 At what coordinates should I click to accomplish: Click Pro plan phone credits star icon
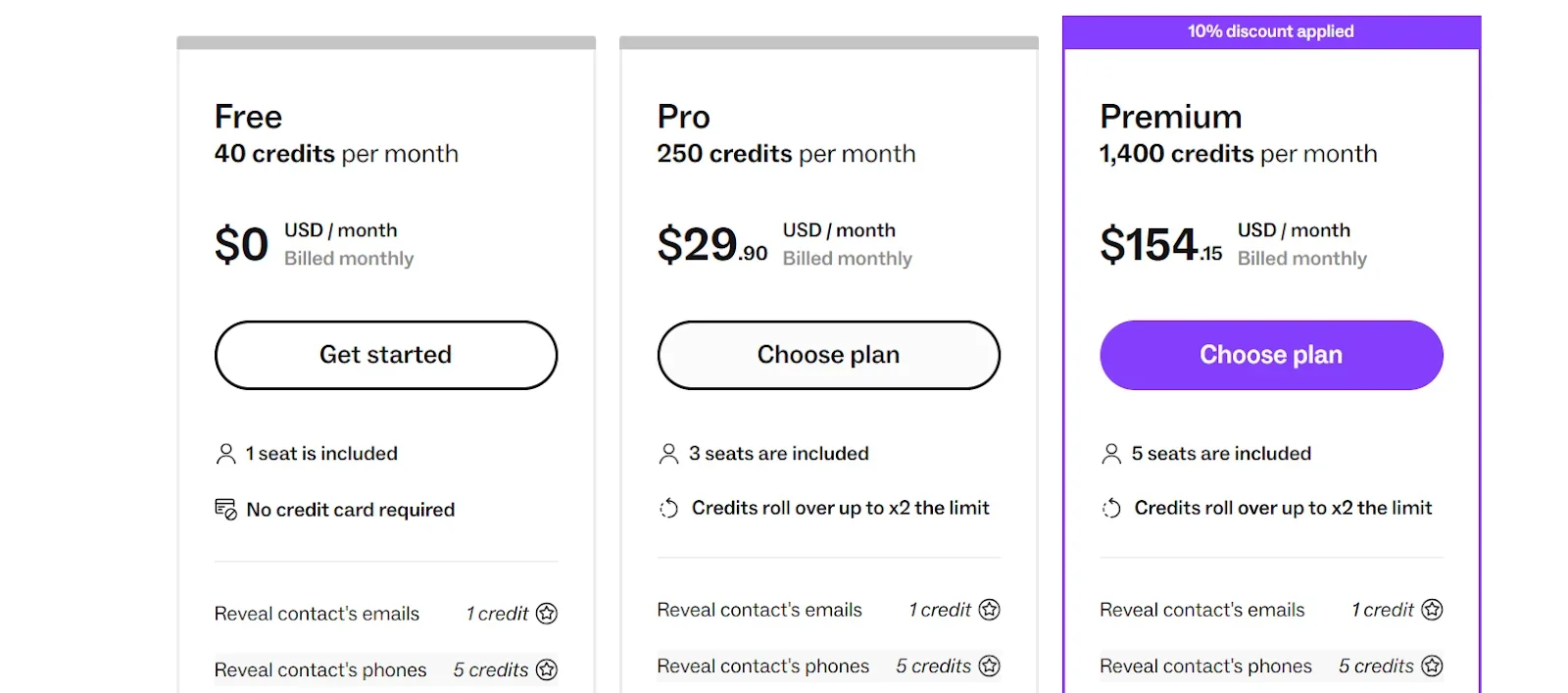990,667
